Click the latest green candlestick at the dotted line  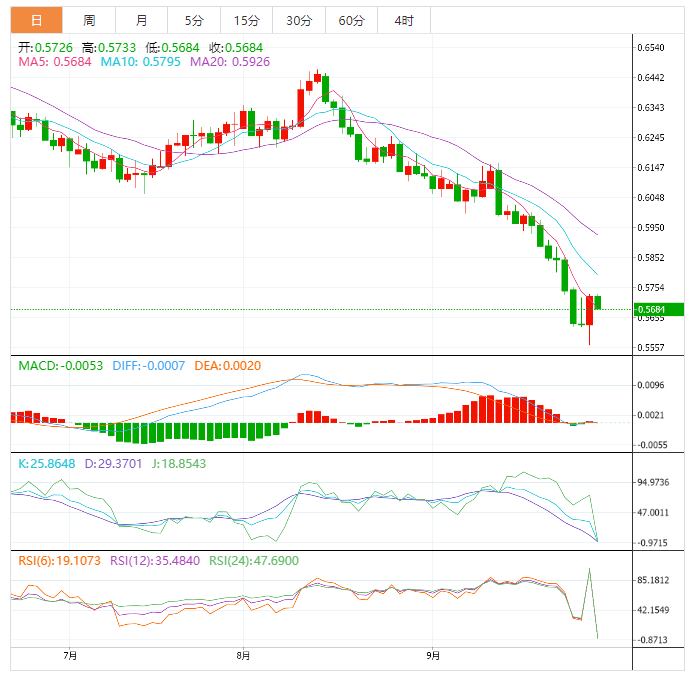(598, 302)
